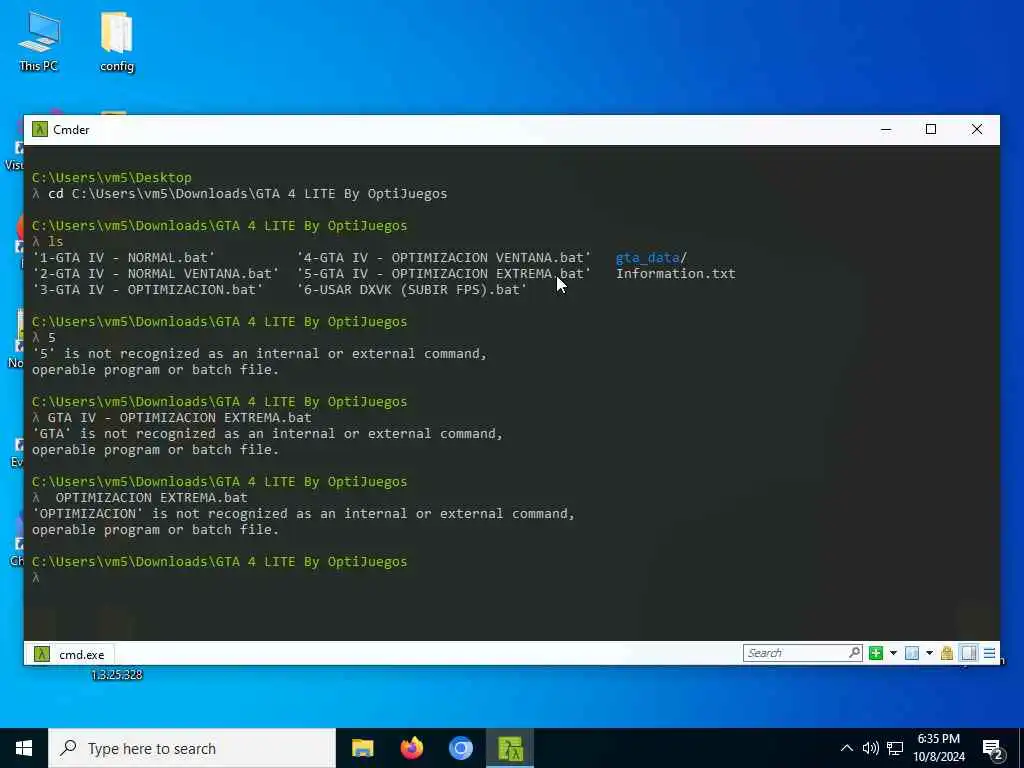This screenshot has width=1024, height=768.
Task: Click the "'OPTIMIZACION' is not recognized" error line
Action: click(303, 514)
